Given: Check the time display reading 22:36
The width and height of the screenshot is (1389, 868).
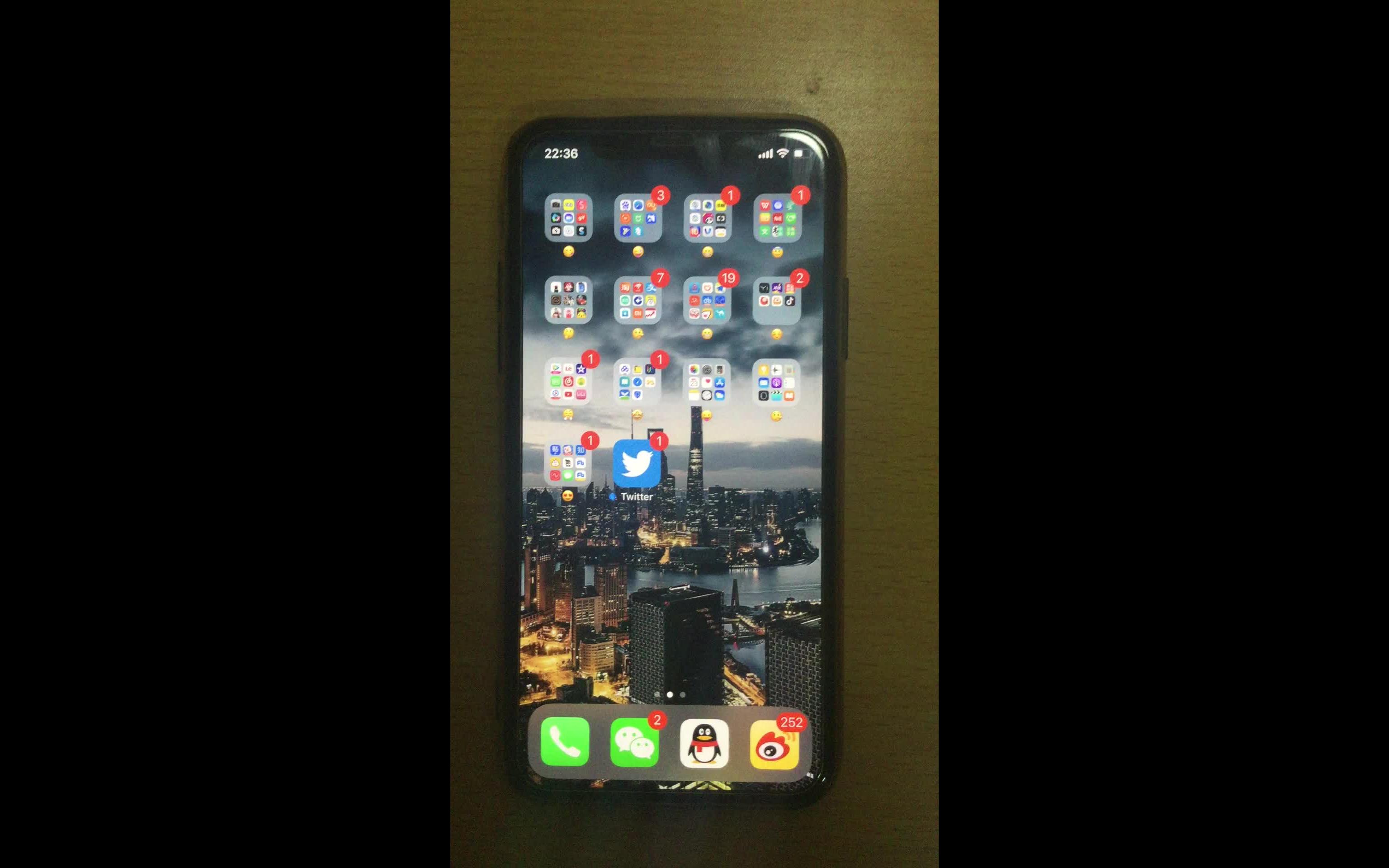Looking at the screenshot, I should pyautogui.click(x=563, y=153).
